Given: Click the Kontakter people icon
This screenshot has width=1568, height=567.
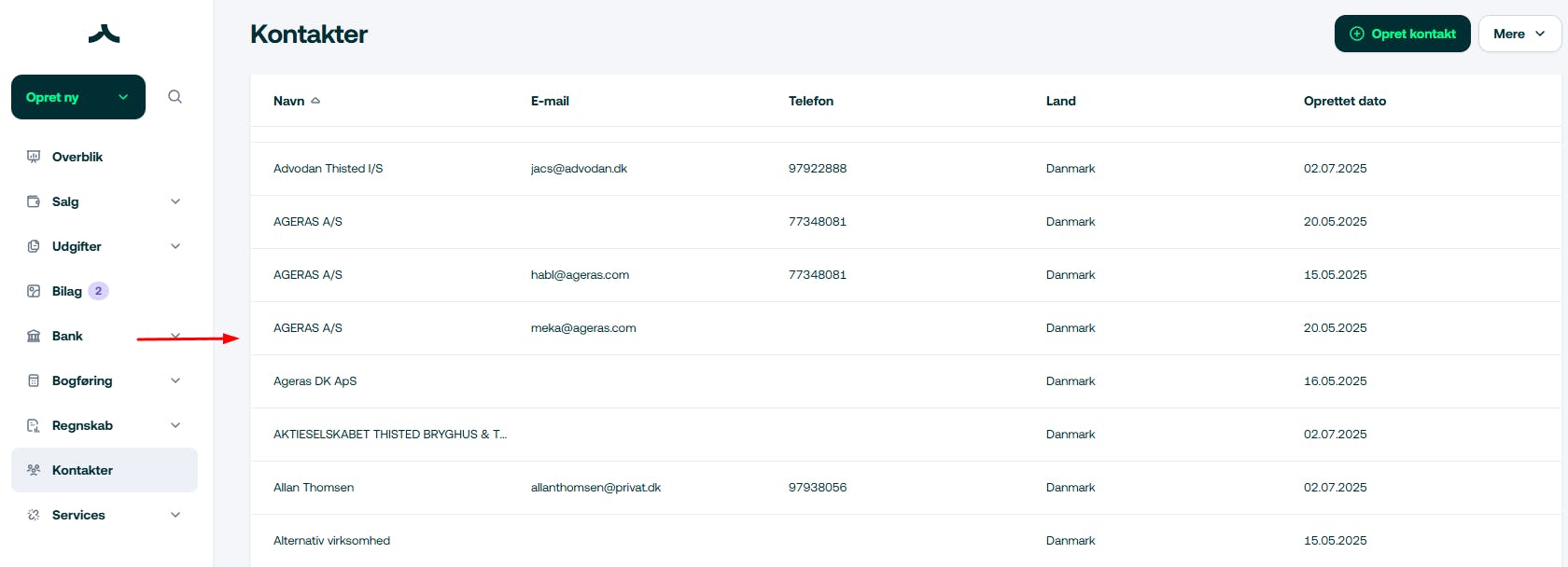Looking at the screenshot, I should click(x=34, y=470).
